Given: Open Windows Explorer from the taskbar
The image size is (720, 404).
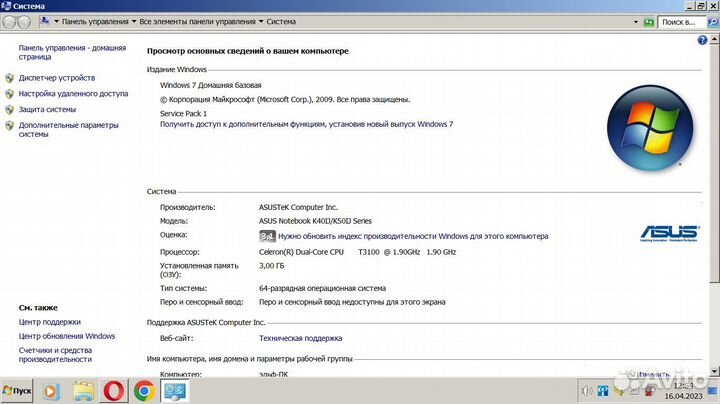Looking at the screenshot, I should click(83, 392).
